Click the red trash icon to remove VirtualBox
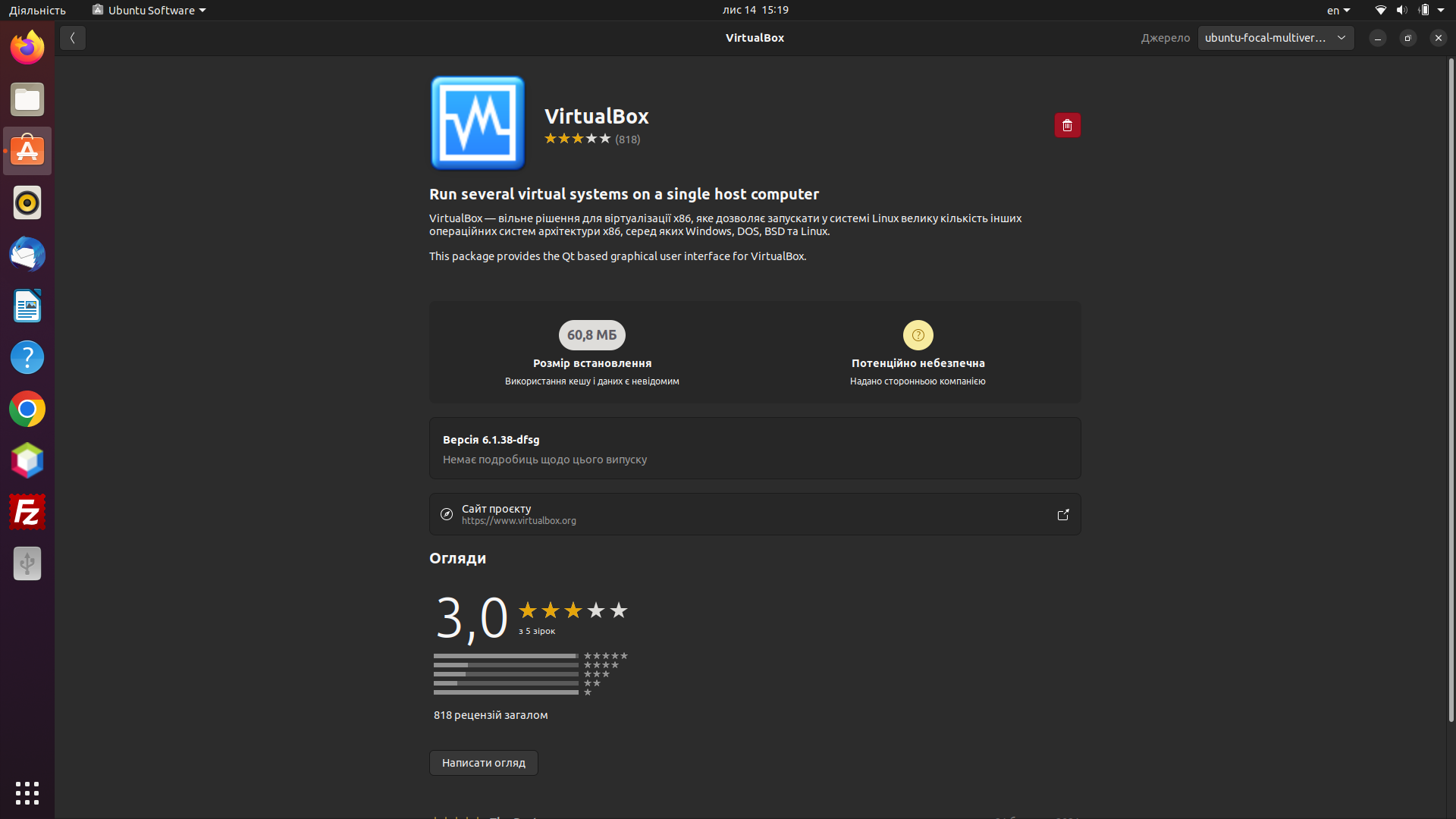 click(x=1067, y=125)
